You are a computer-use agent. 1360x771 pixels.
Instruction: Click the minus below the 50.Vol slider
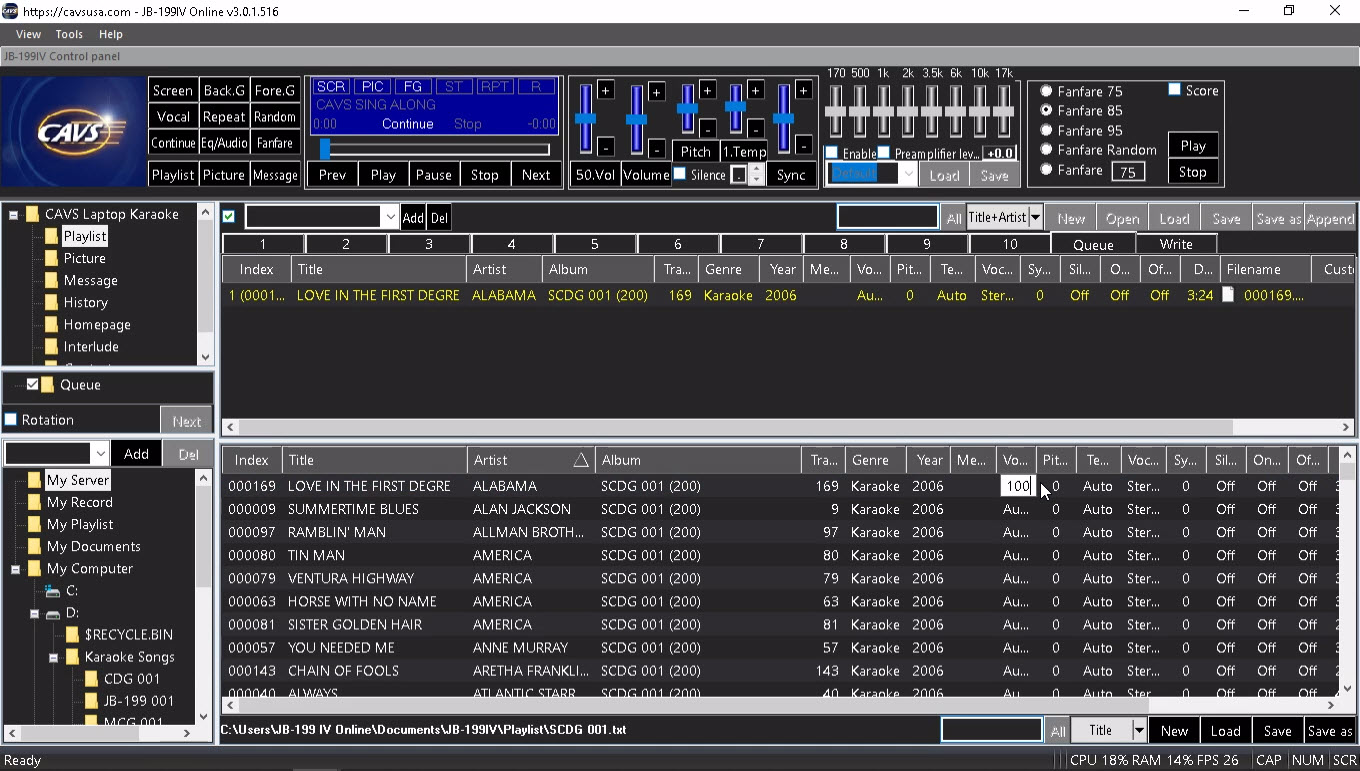pyautogui.click(x=606, y=147)
